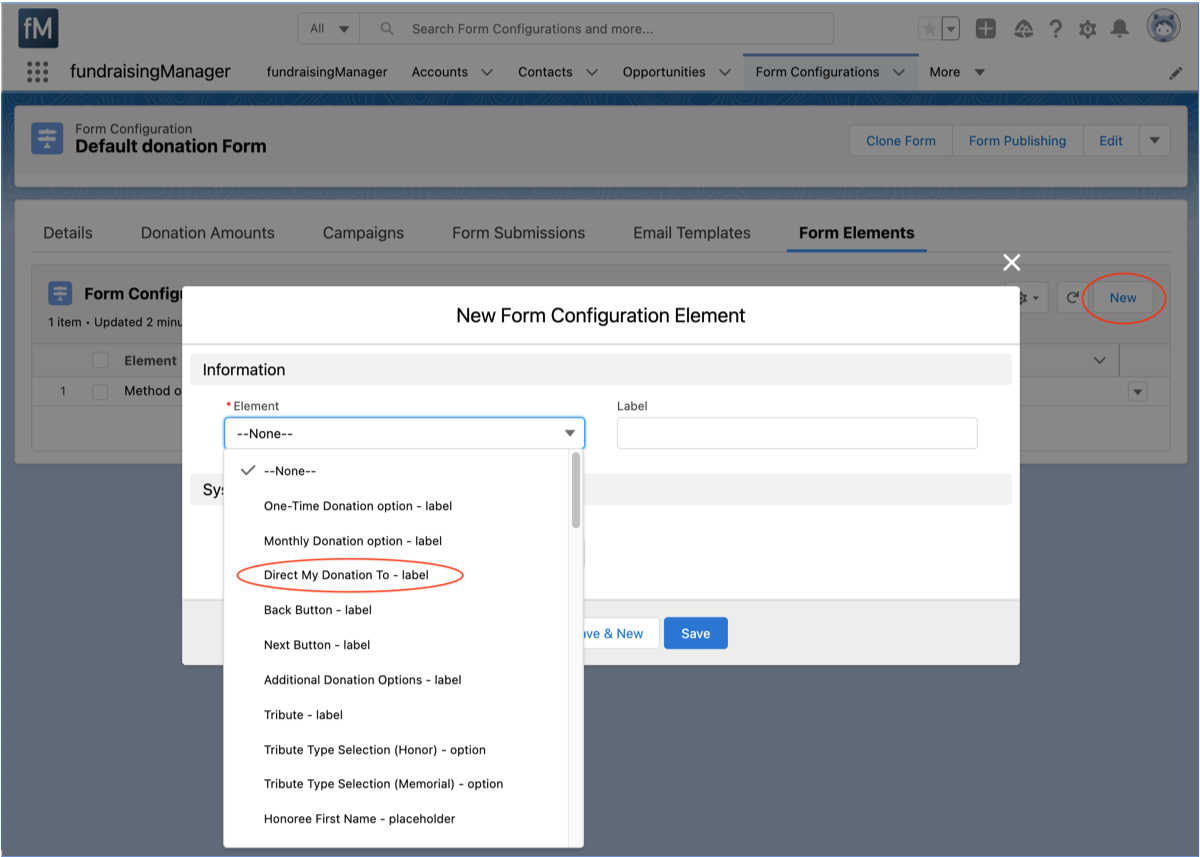
Task: Open the Opportunities navigation tab
Action: (664, 72)
